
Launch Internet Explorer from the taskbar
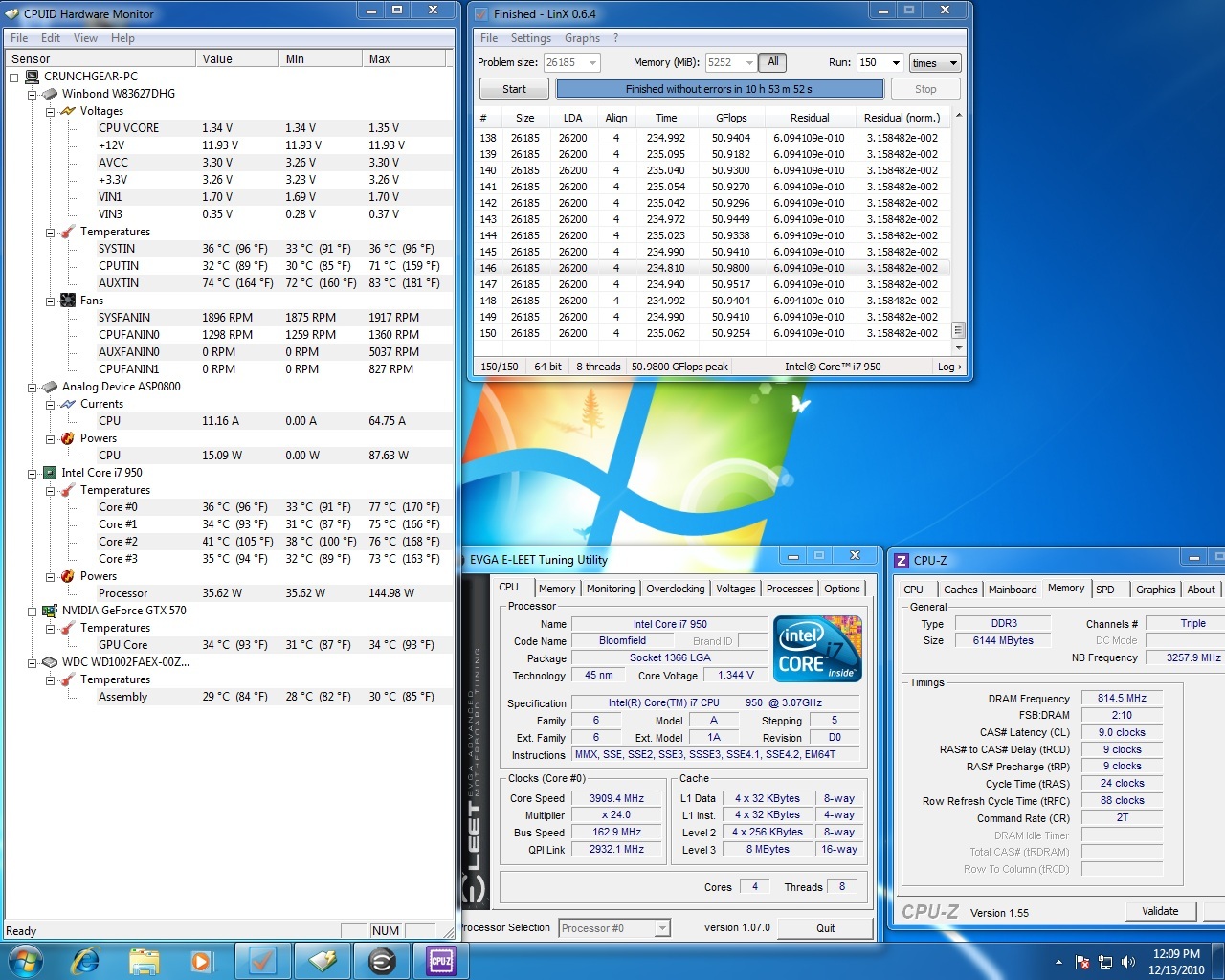click(85, 960)
